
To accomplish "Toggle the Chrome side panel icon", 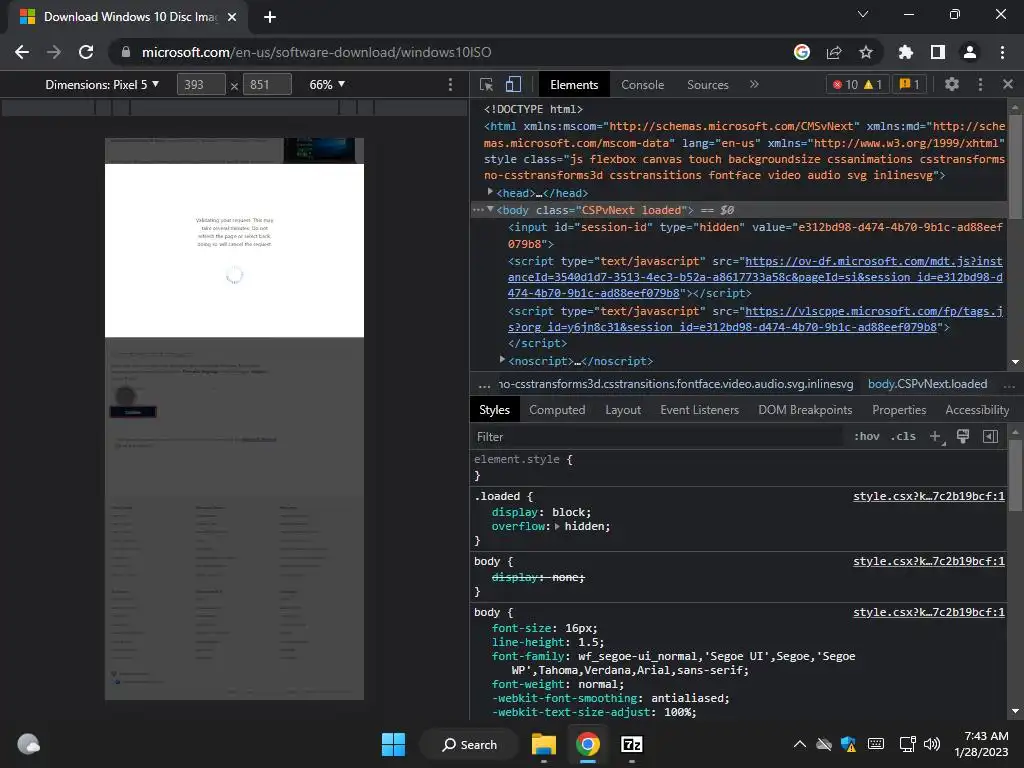I will click(938, 52).
